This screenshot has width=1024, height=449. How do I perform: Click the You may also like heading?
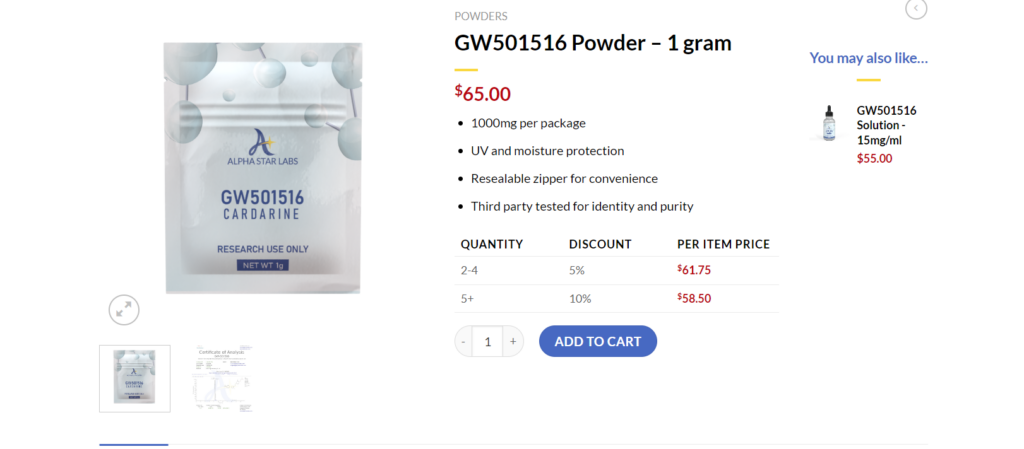tap(869, 58)
